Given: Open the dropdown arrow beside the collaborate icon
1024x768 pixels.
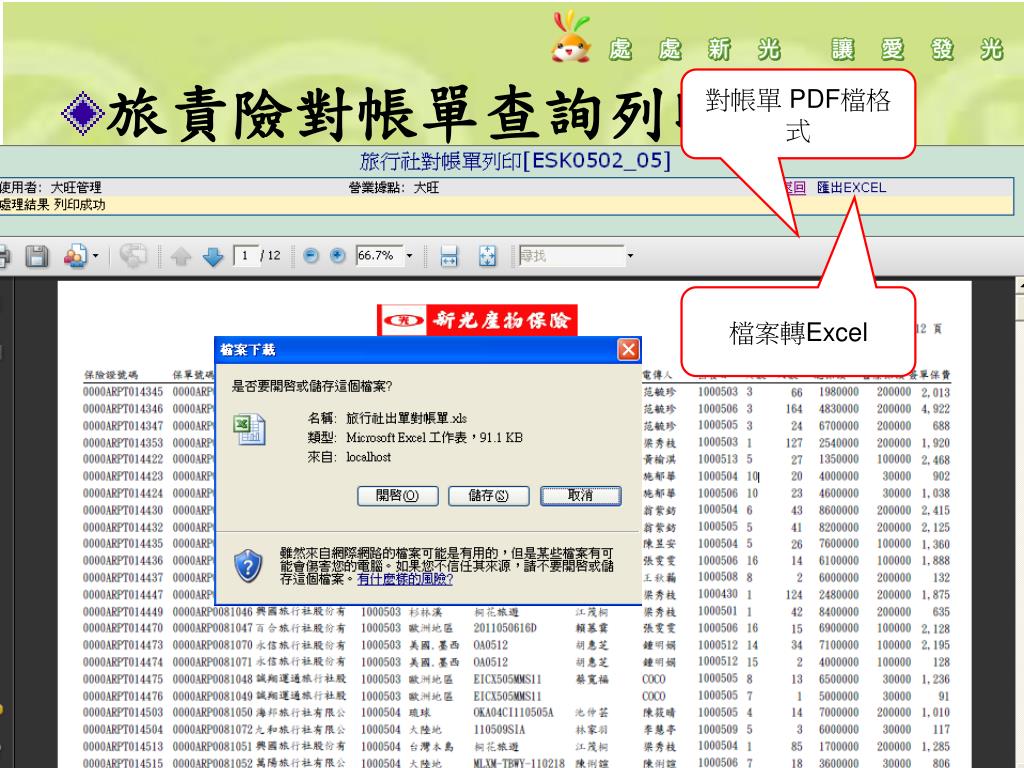Looking at the screenshot, I should click(x=96, y=256).
